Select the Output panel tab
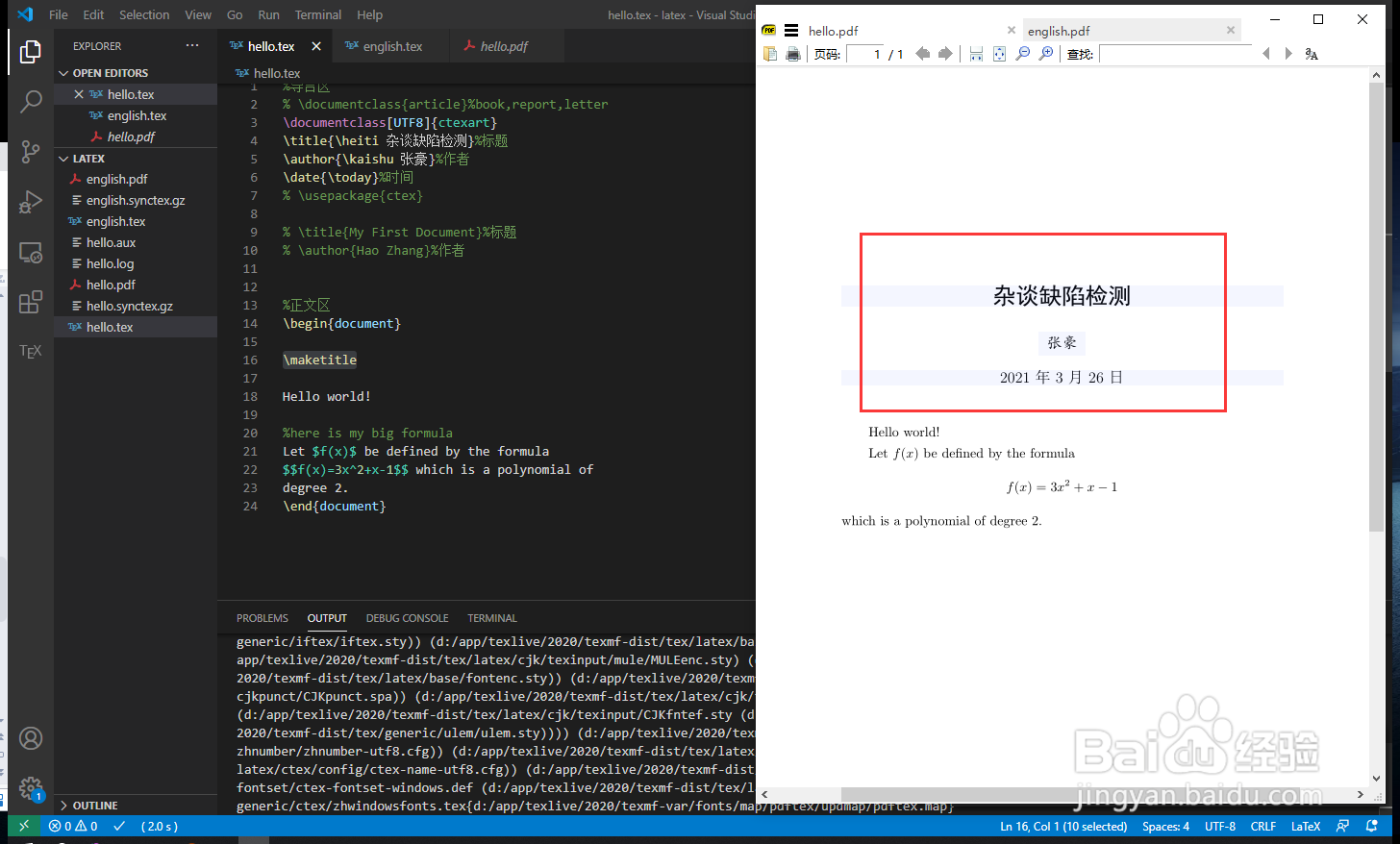Viewport: 1400px width, 844px height. tap(327, 618)
